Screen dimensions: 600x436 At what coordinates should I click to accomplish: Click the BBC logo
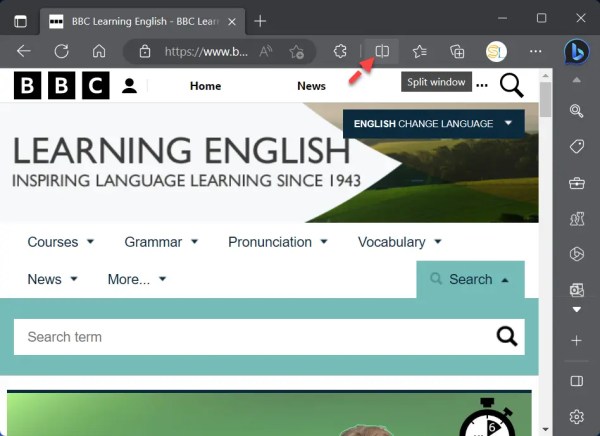click(62, 85)
